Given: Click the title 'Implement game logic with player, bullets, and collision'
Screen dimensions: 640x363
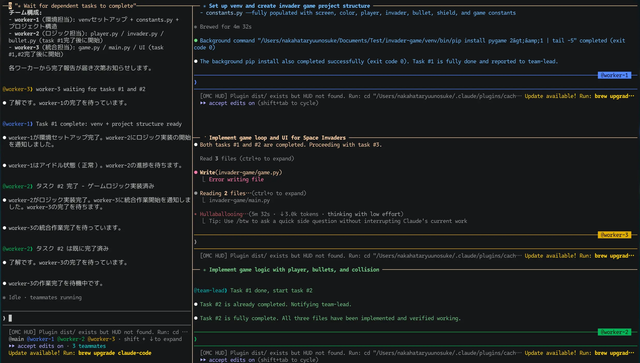Looking at the screenshot, I should pos(294,269).
